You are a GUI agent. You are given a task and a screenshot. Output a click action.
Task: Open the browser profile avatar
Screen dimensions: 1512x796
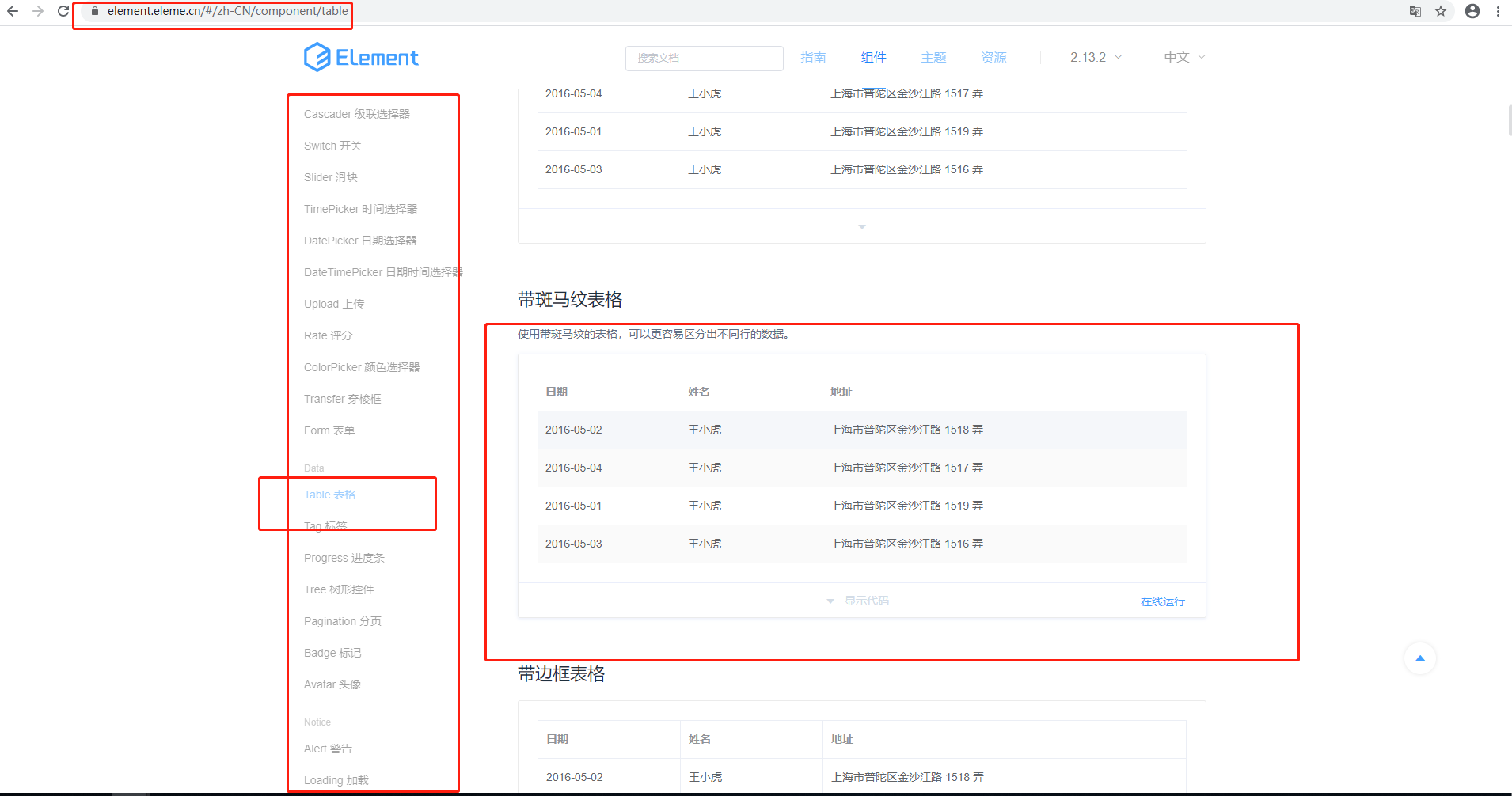[1472, 11]
